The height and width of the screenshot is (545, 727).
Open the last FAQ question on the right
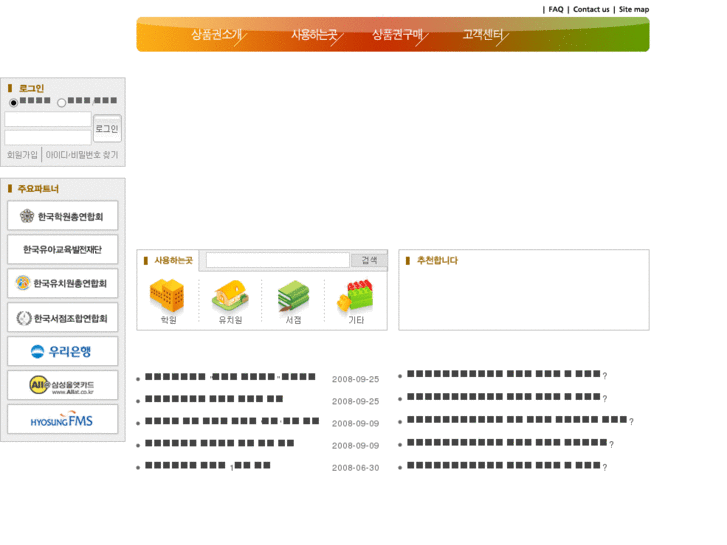(x=507, y=466)
